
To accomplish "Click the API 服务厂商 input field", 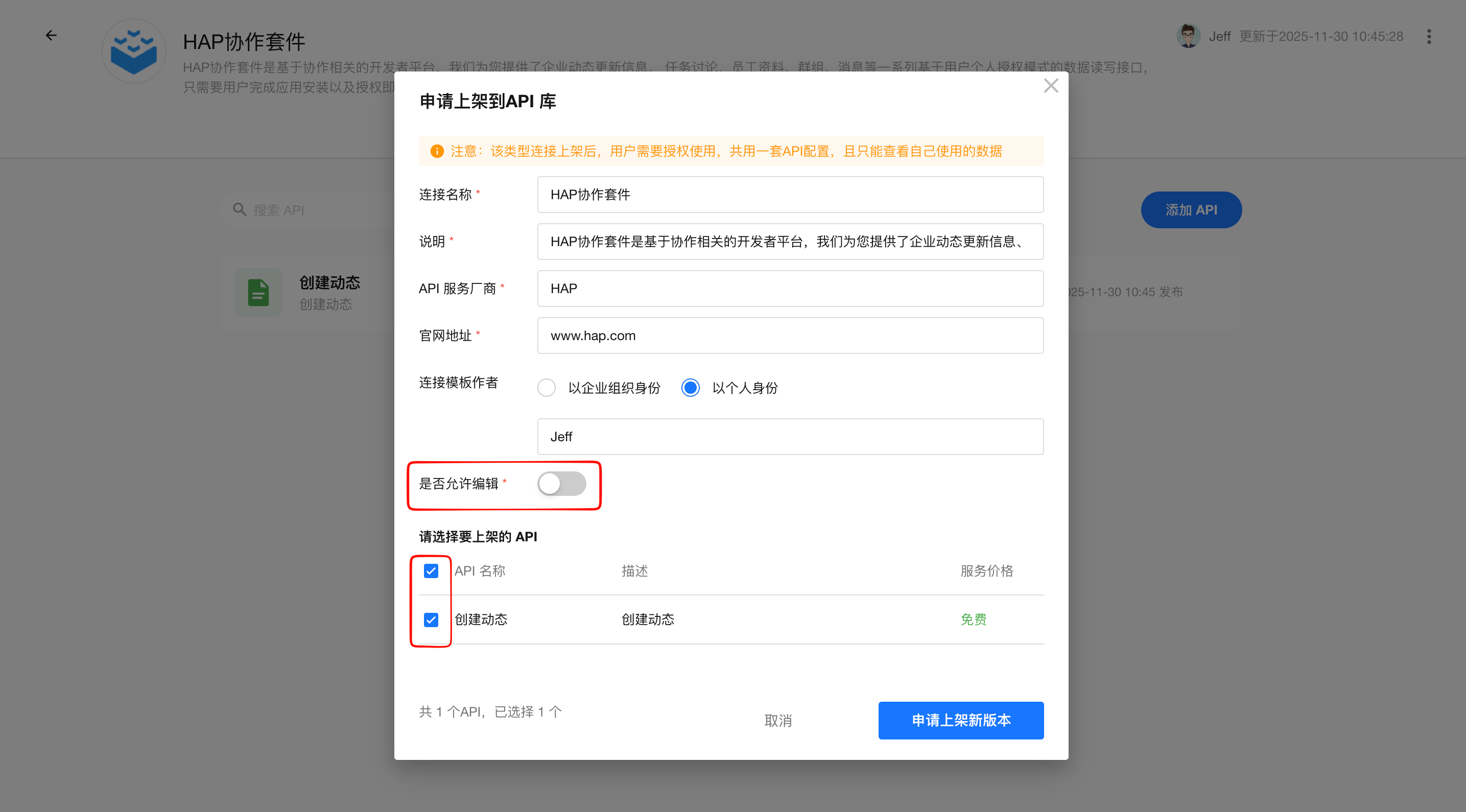I will coord(790,289).
